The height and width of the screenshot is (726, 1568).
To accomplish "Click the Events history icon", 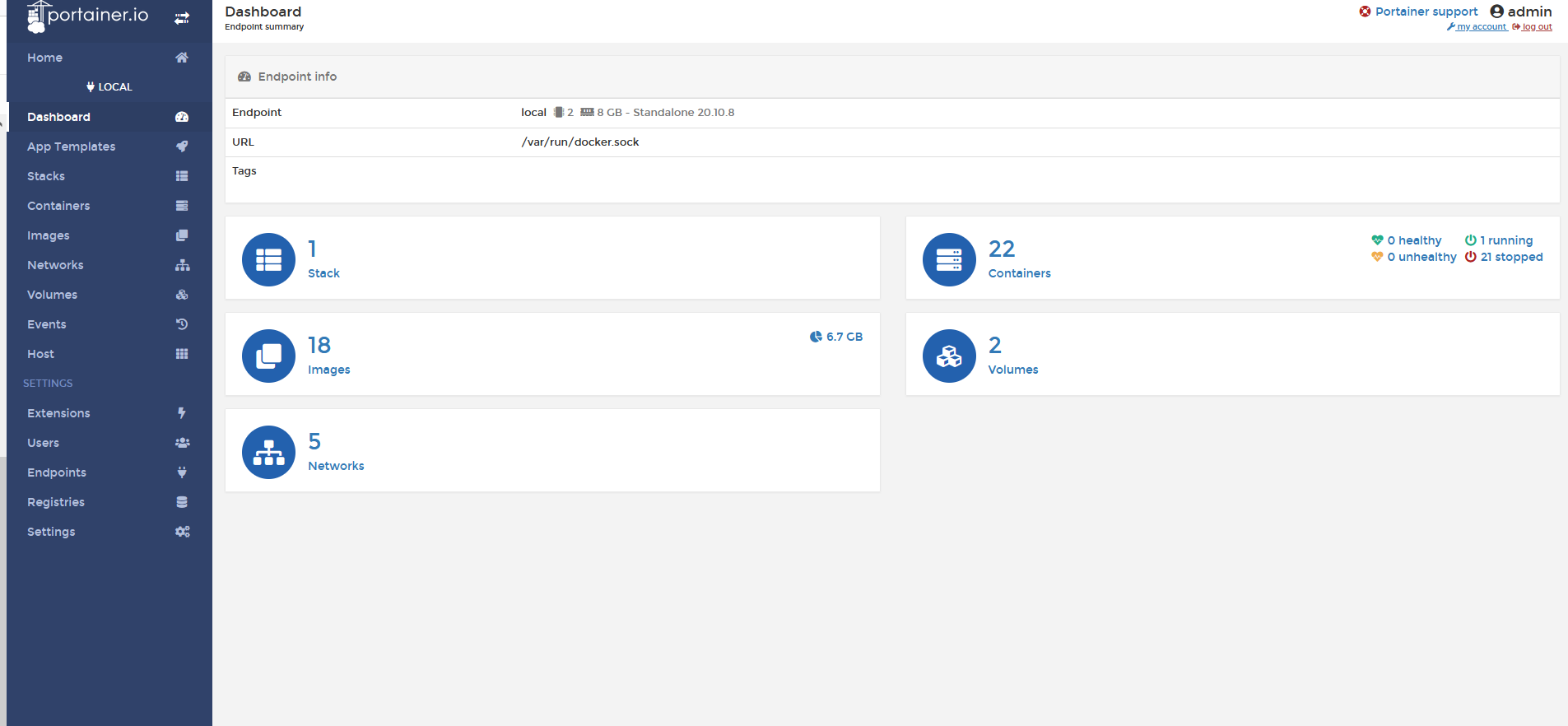I will 182,324.
